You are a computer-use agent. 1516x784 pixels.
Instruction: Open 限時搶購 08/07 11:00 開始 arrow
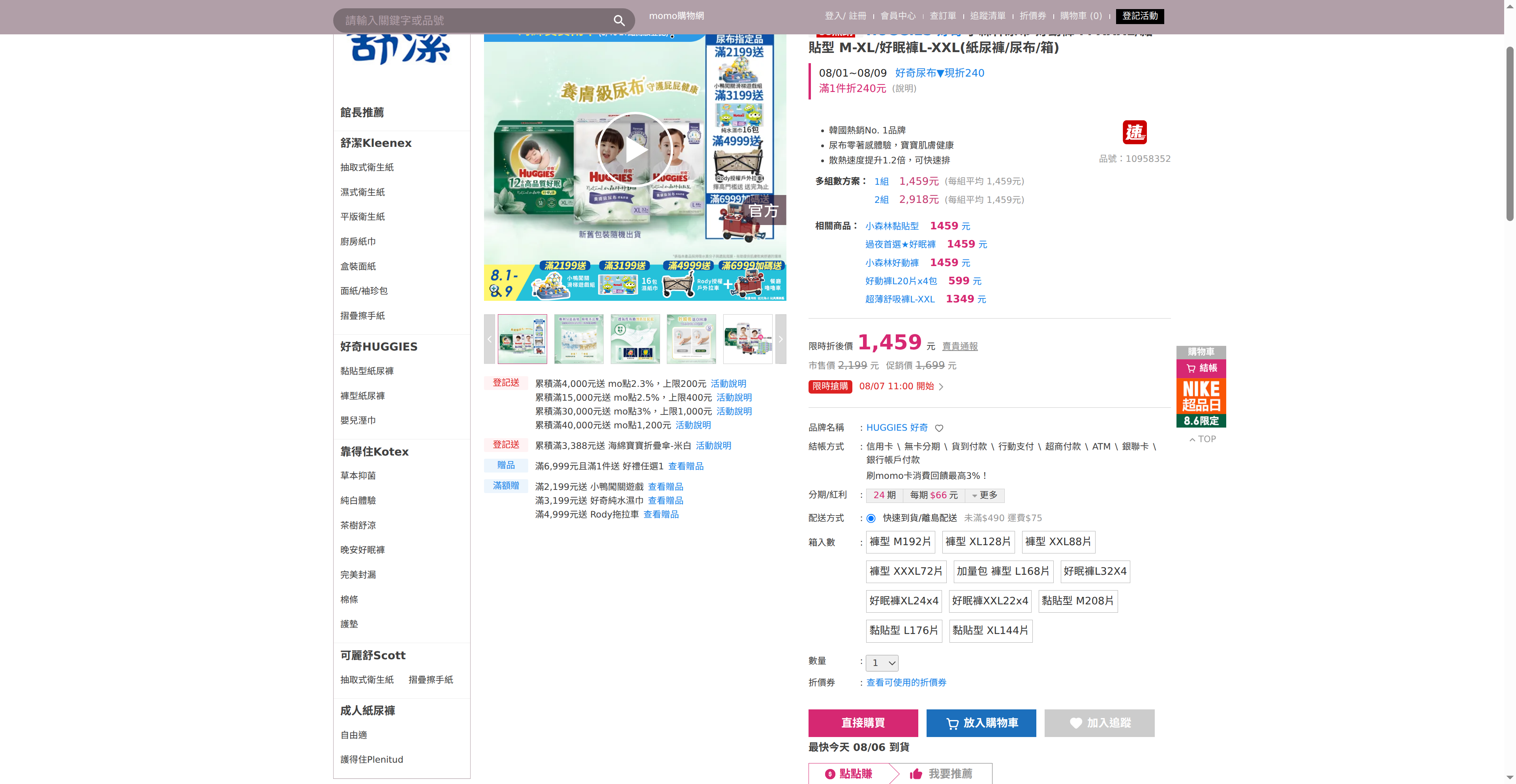[941, 387]
